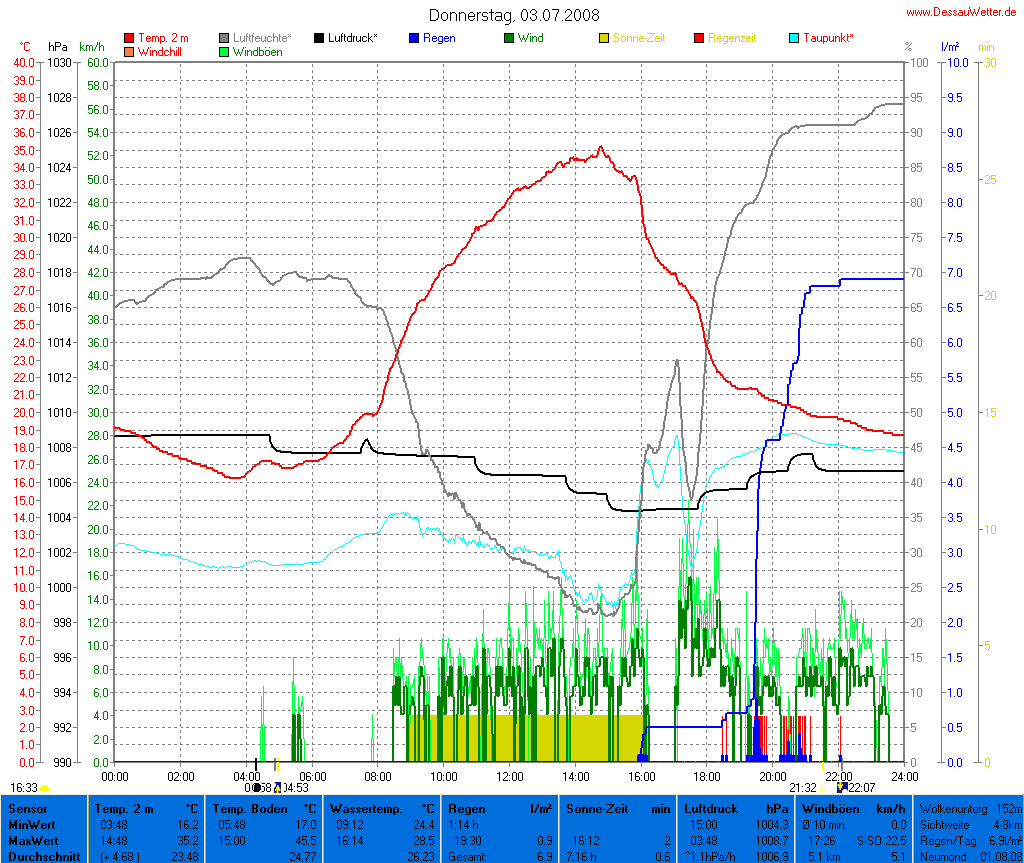The width and height of the screenshot is (1024, 863).
Task: Click the yellow sun icon next to 16:33
Action: pyautogui.click(x=45, y=789)
